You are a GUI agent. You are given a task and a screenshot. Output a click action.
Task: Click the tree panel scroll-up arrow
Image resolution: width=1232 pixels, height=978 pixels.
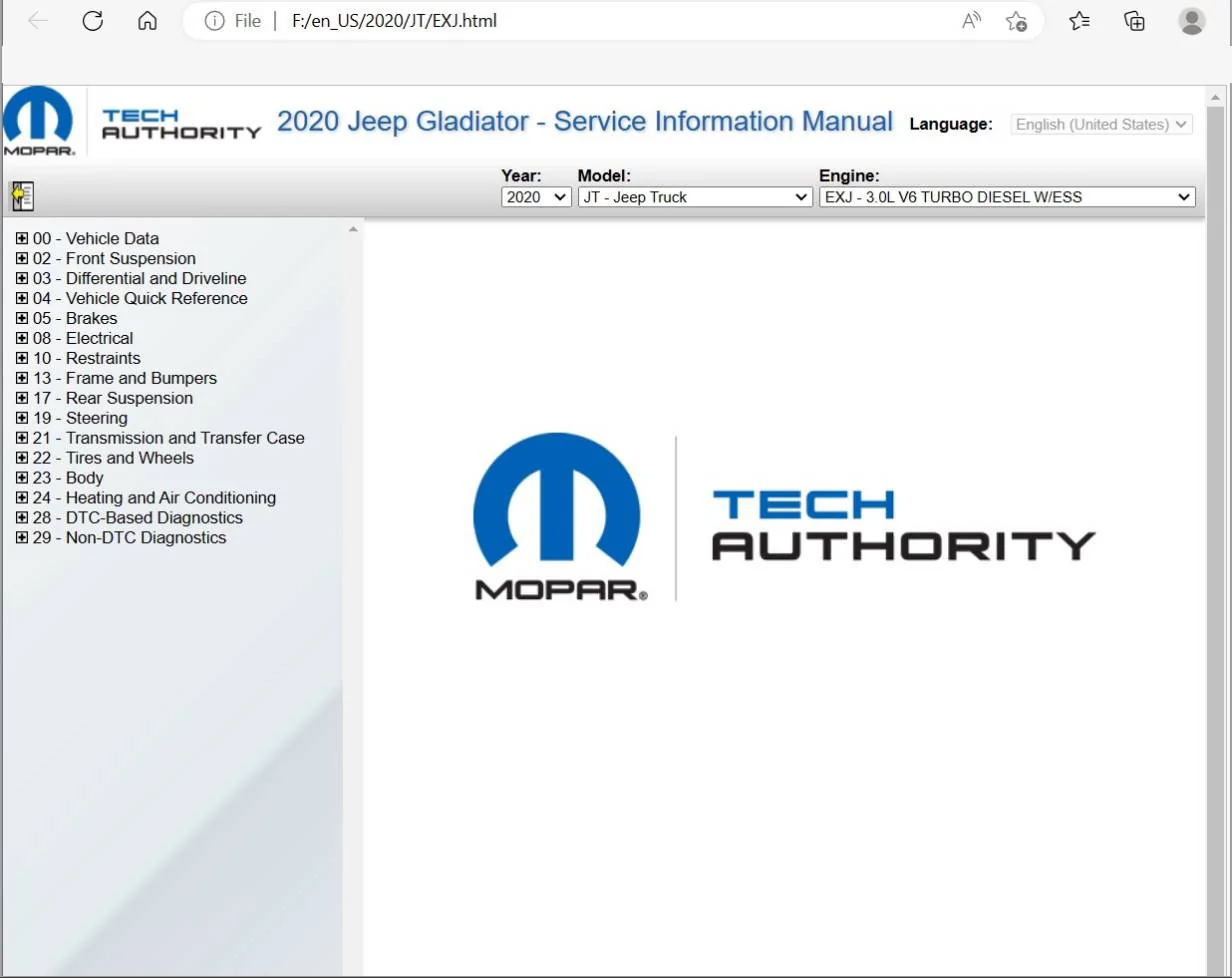tap(352, 230)
